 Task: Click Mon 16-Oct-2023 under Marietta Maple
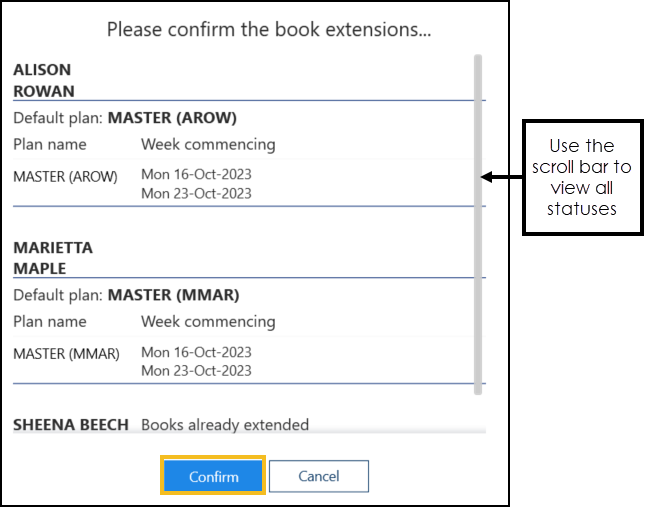tap(196, 352)
